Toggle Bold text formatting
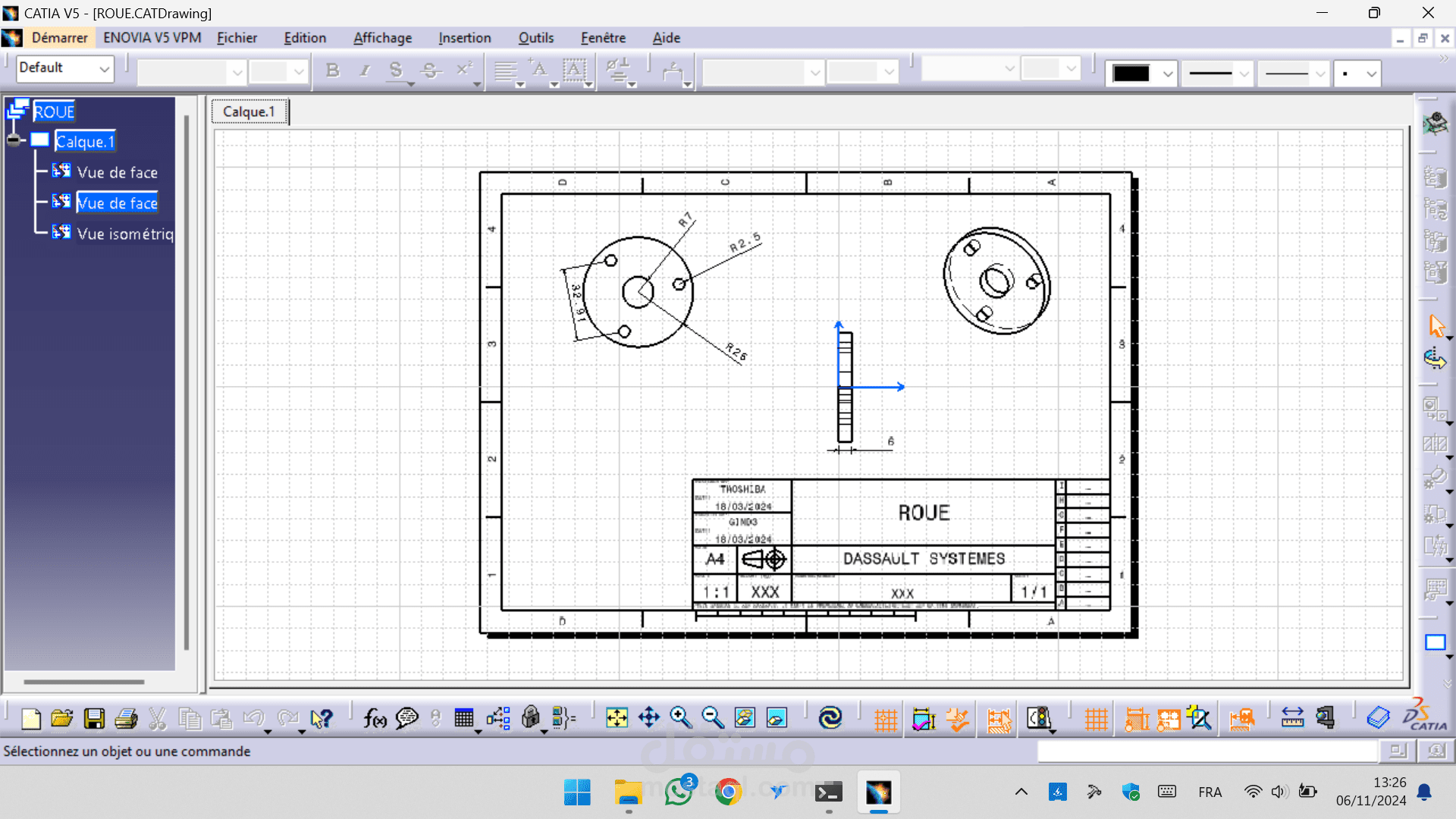 click(x=332, y=71)
